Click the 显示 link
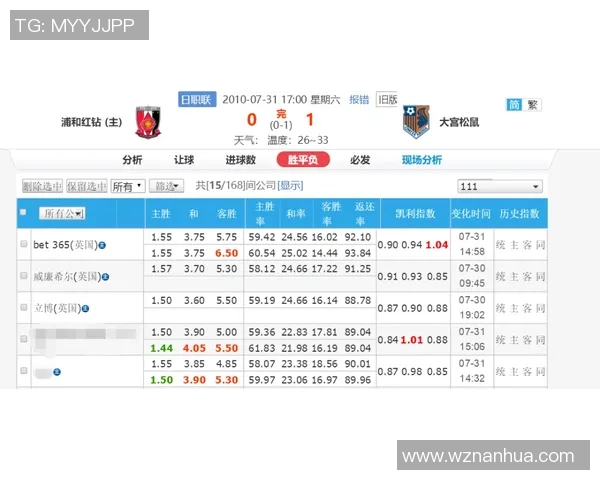The image size is (600, 480). pyautogui.click(x=290, y=186)
